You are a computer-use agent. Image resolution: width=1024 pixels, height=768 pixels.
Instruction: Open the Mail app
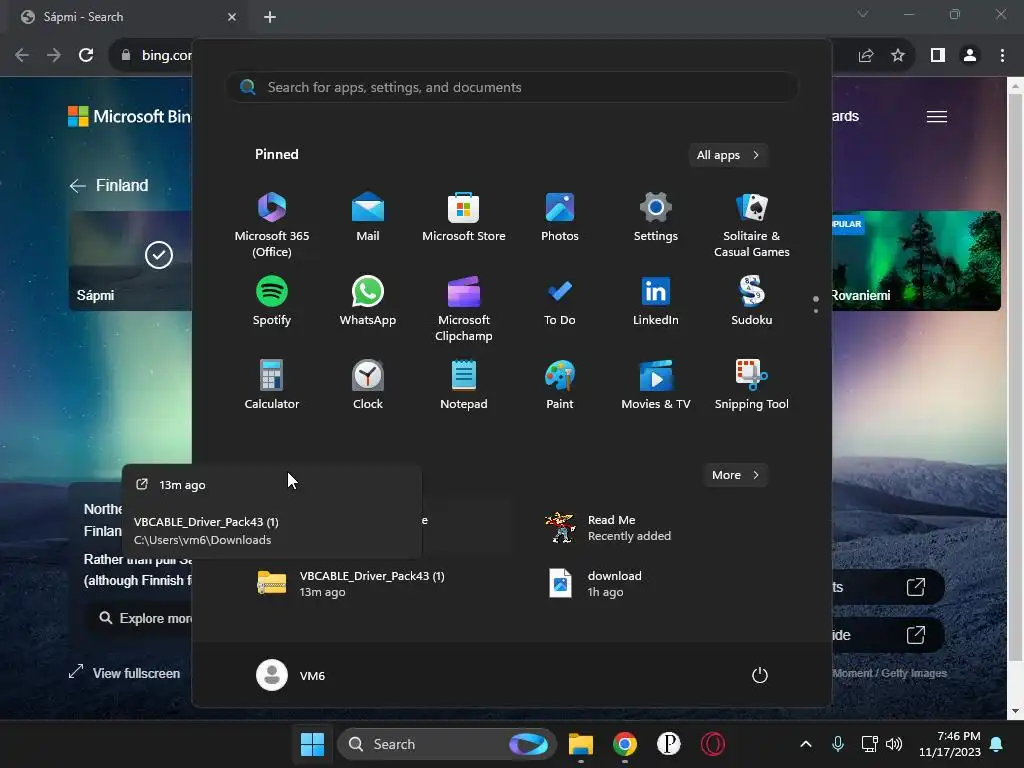[368, 217]
